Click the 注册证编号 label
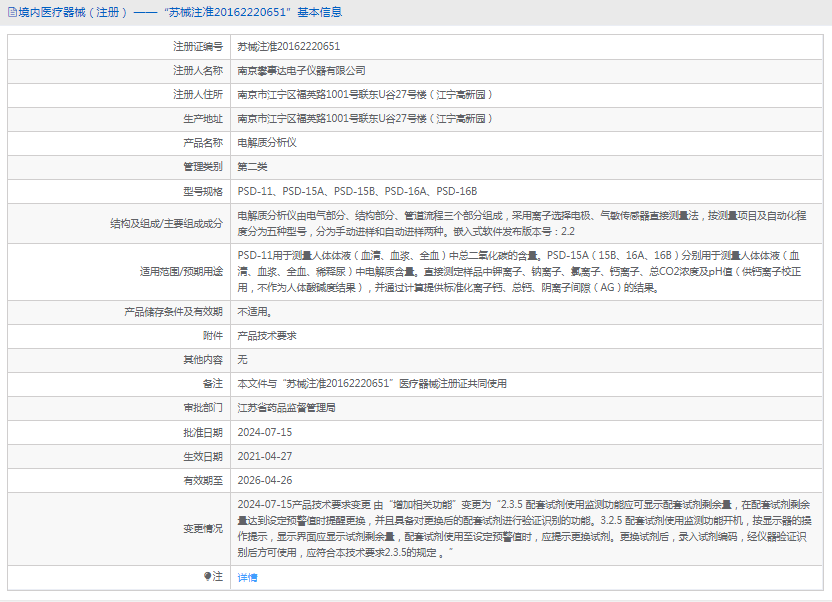 pos(198,47)
